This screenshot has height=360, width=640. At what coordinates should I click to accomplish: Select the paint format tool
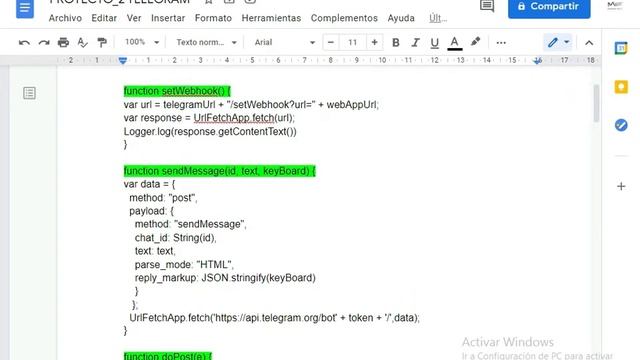(102, 42)
